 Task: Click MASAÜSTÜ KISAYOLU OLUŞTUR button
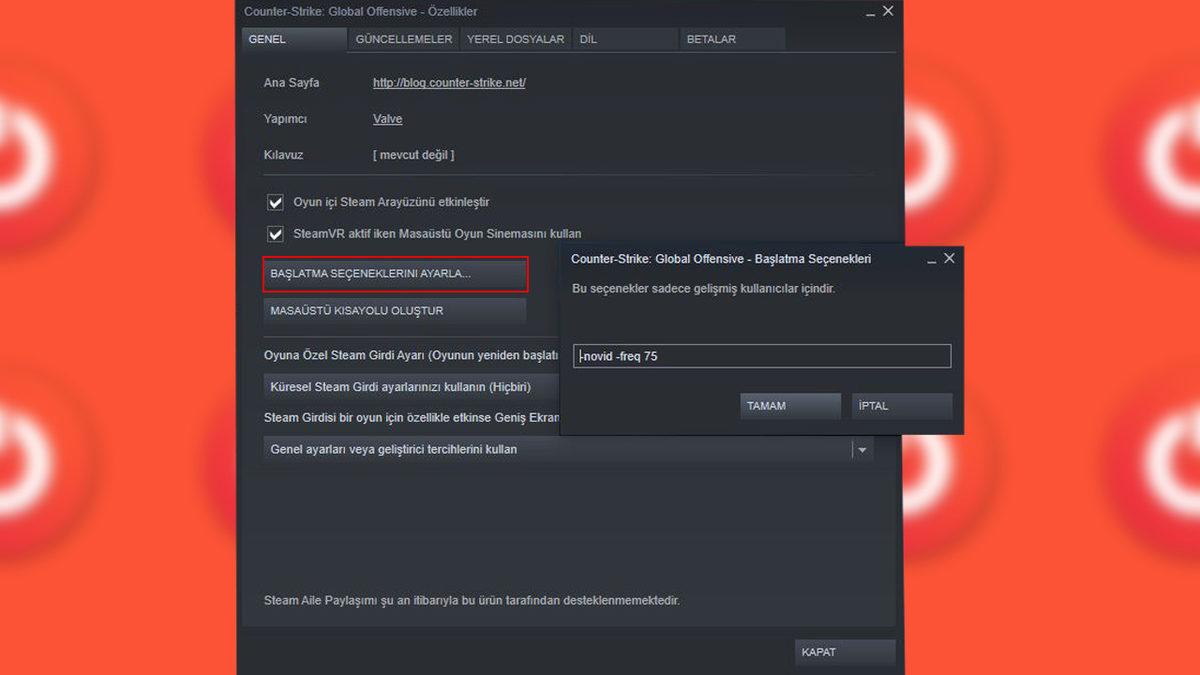click(x=394, y=311)
